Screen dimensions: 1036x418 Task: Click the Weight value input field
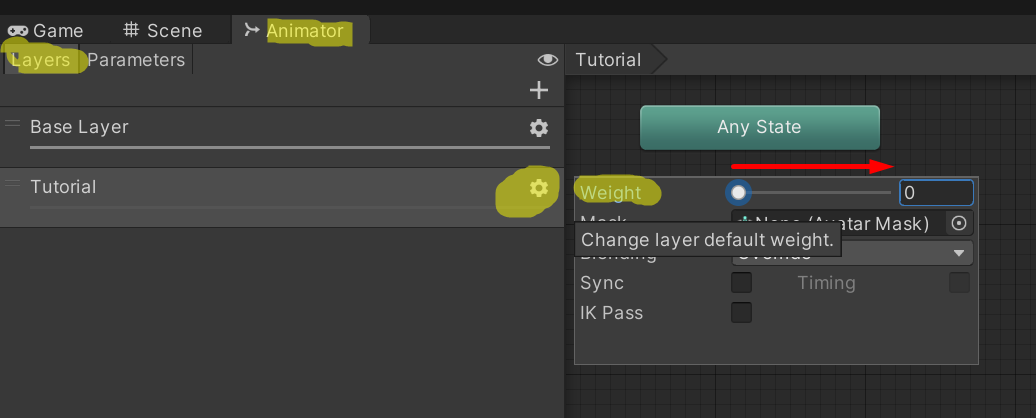coord(936,193)
